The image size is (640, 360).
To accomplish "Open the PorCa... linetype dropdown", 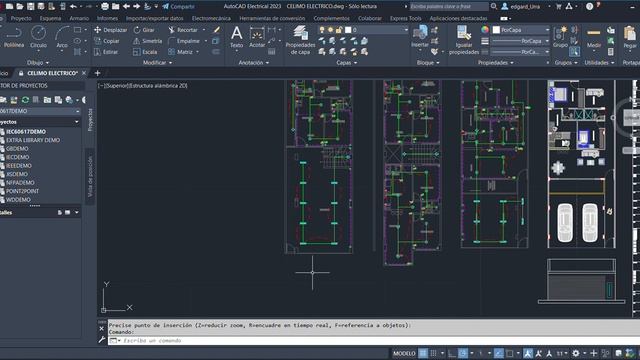I will point(521,52).
